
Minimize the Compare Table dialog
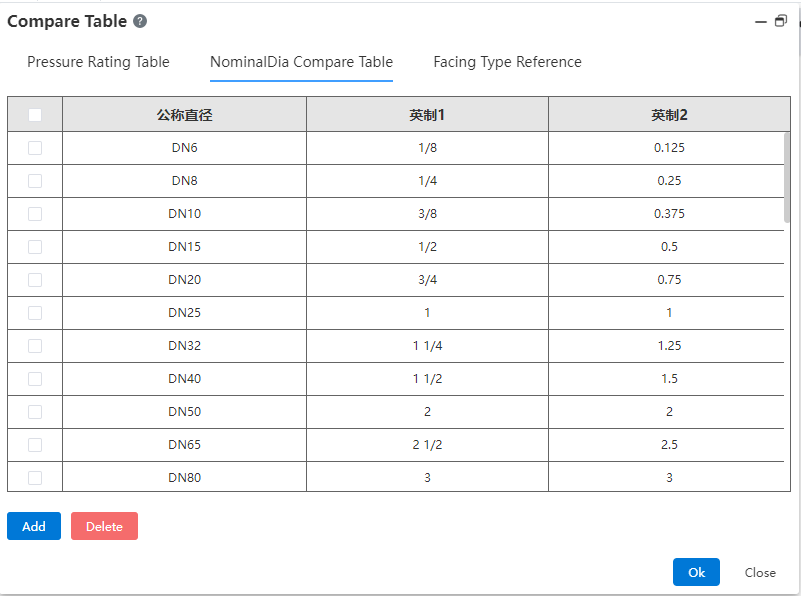tap(761, 21)
